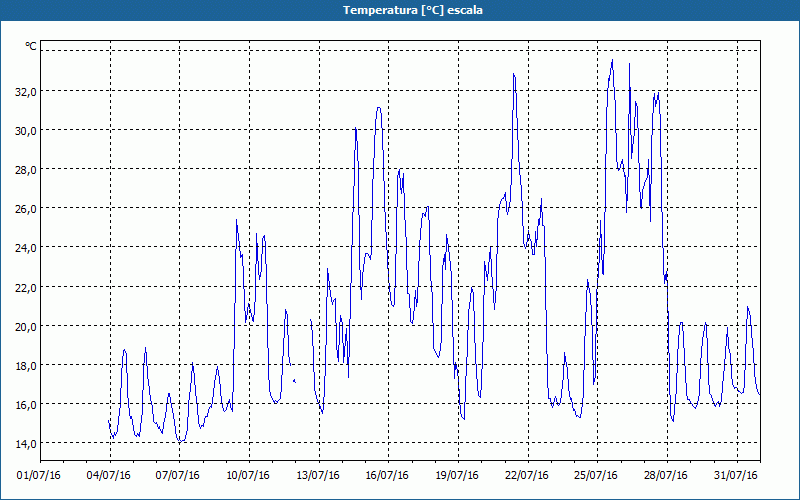Click the 10/07/16 date label
800x500 pixels.
pos(248,476)
